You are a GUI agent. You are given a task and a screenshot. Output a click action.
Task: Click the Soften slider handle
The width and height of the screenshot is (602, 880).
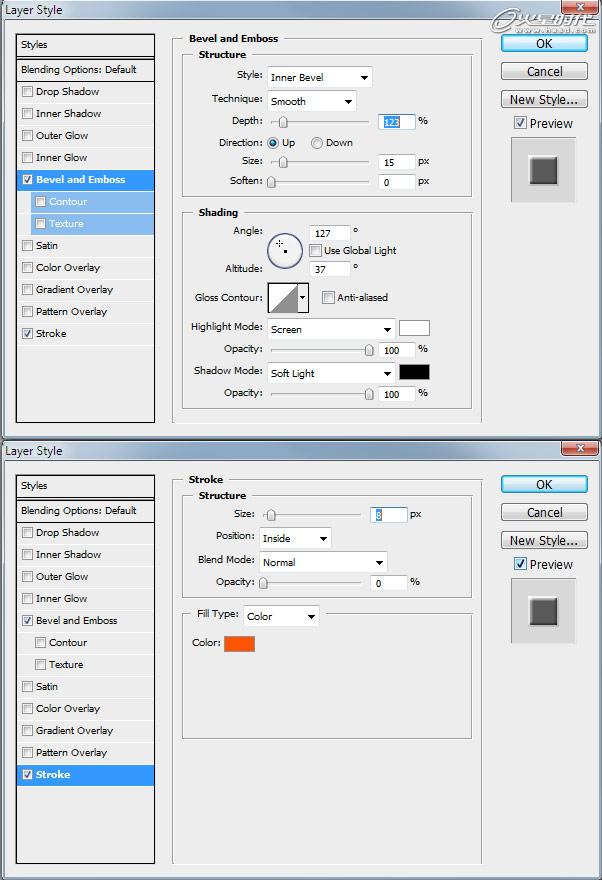pyautogui.click(x=272, y=182)
